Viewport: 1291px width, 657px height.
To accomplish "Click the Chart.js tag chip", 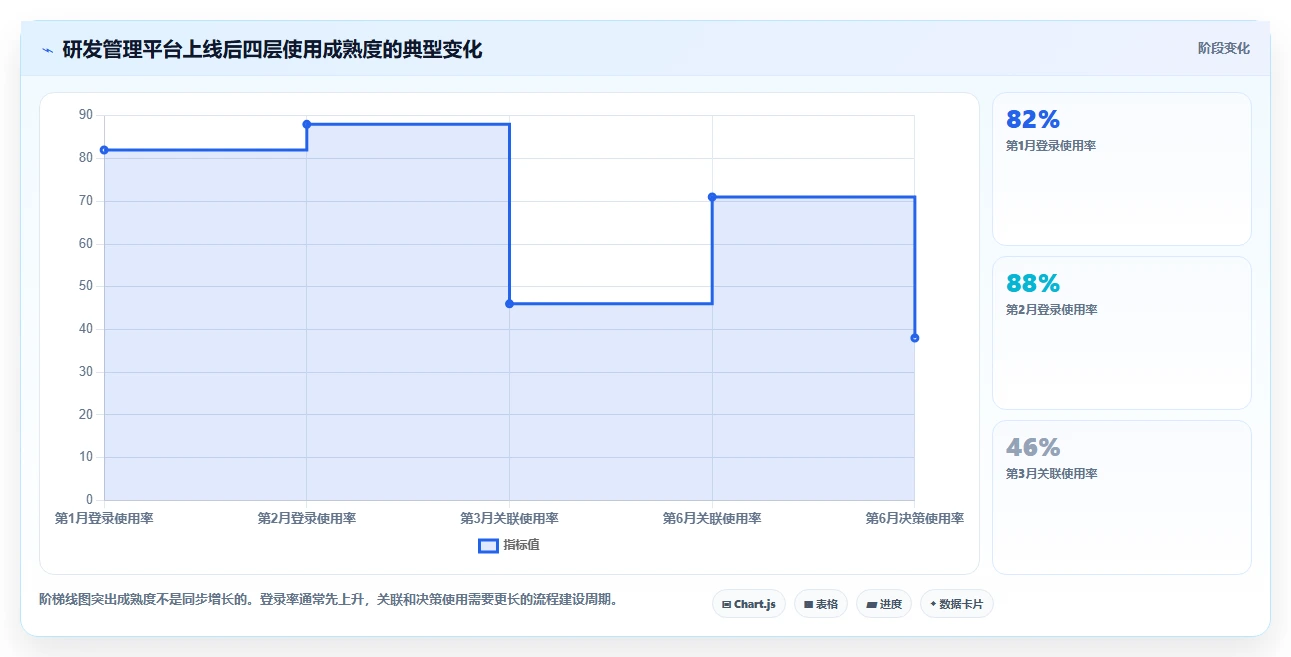I will [x=749, y=604].
